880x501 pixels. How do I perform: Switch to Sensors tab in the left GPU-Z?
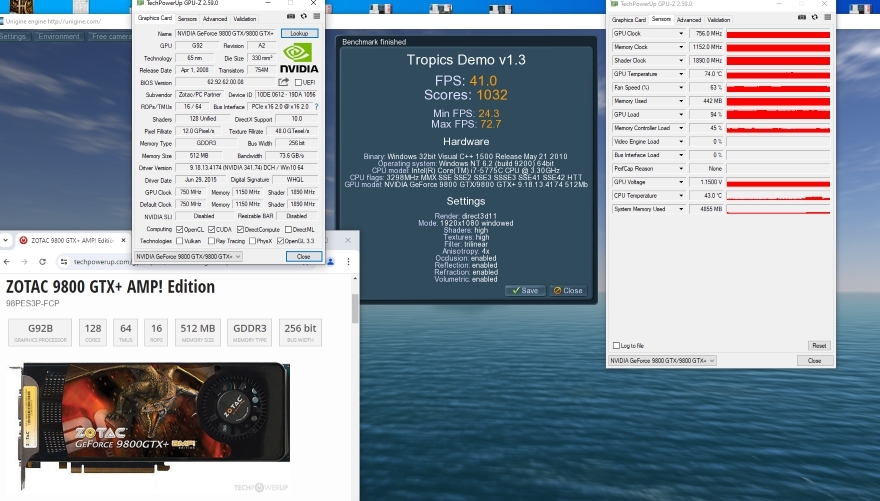pyautogui.click(x=187, y=19)
